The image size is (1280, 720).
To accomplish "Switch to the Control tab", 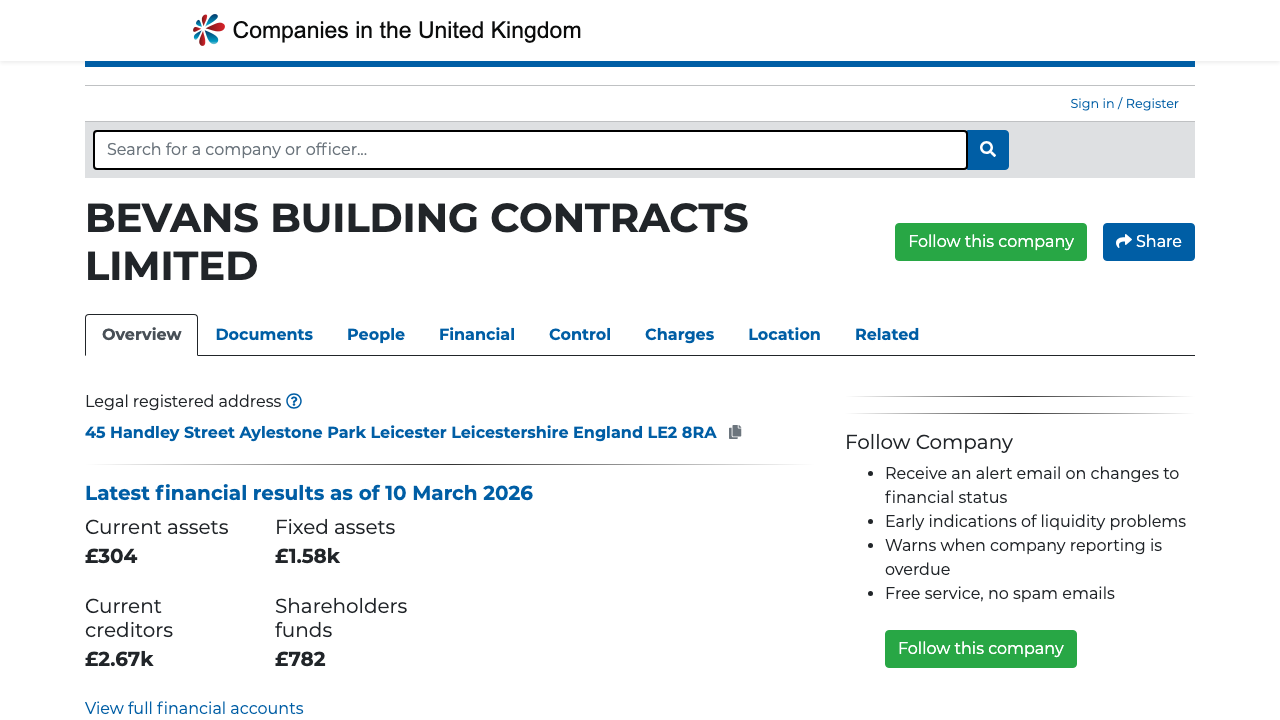I will [579, 334].
